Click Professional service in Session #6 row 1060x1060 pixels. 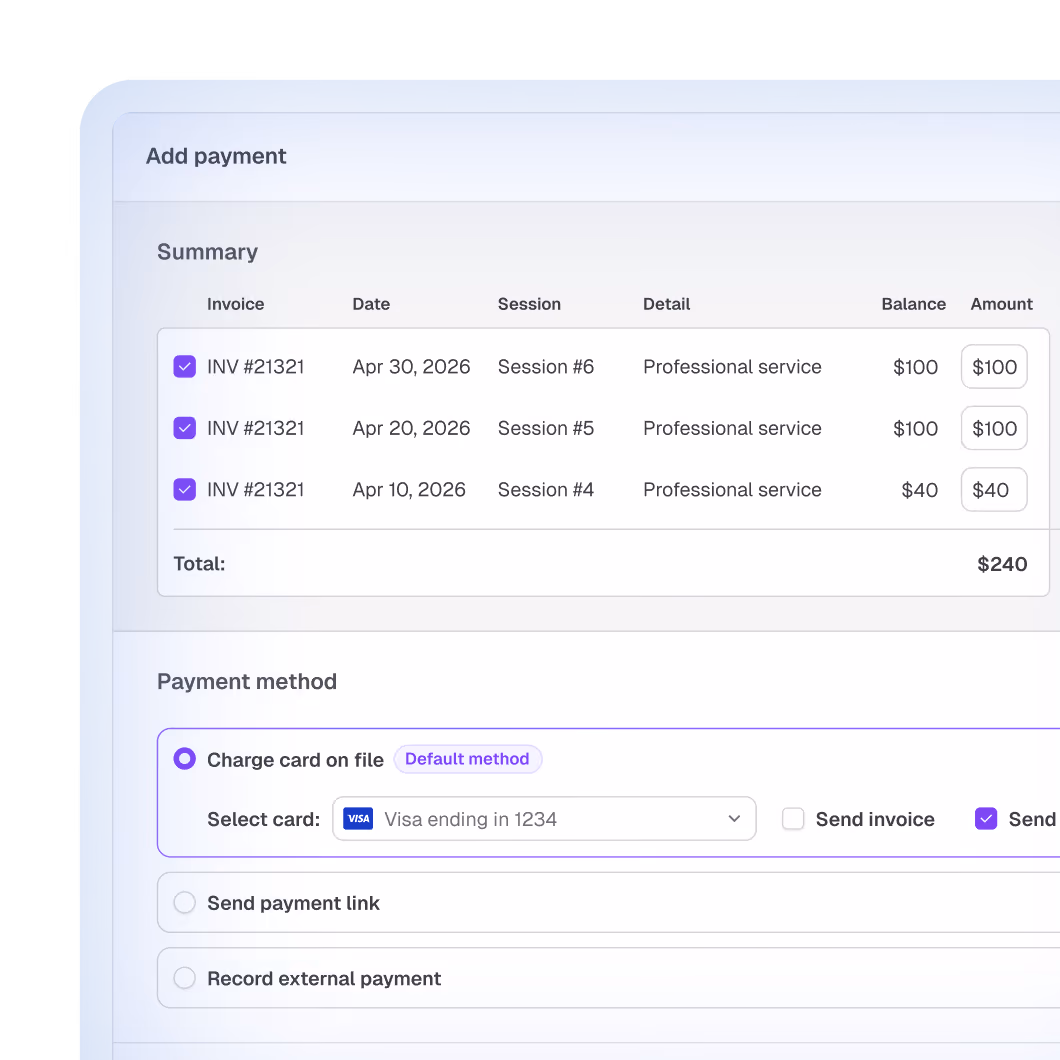tap(732, 367)
